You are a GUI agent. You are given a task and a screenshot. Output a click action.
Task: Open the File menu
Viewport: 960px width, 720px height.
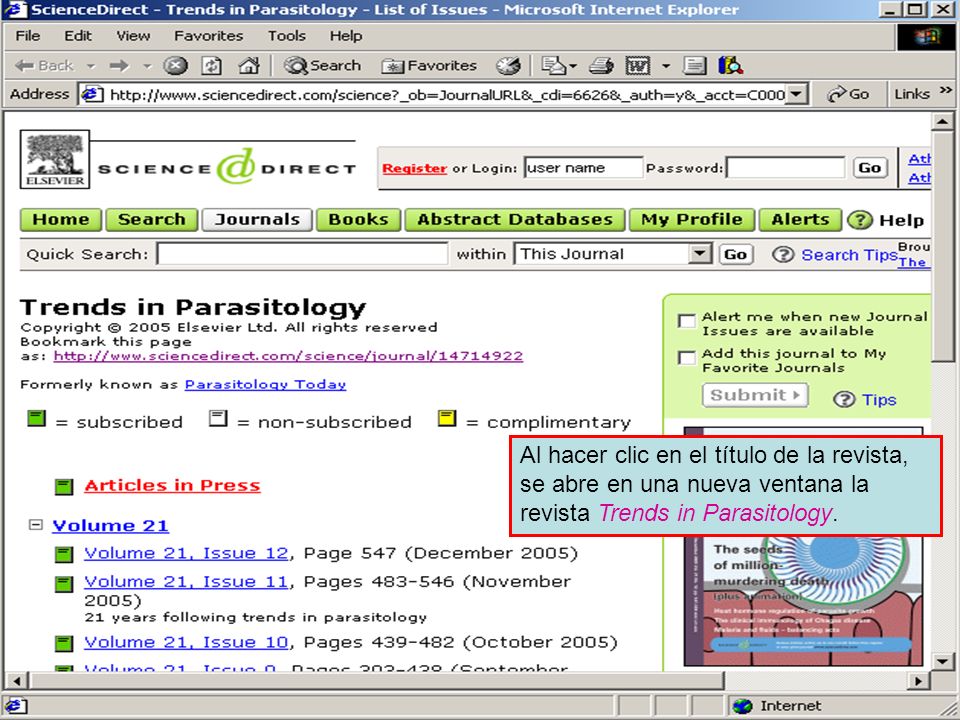28,36
